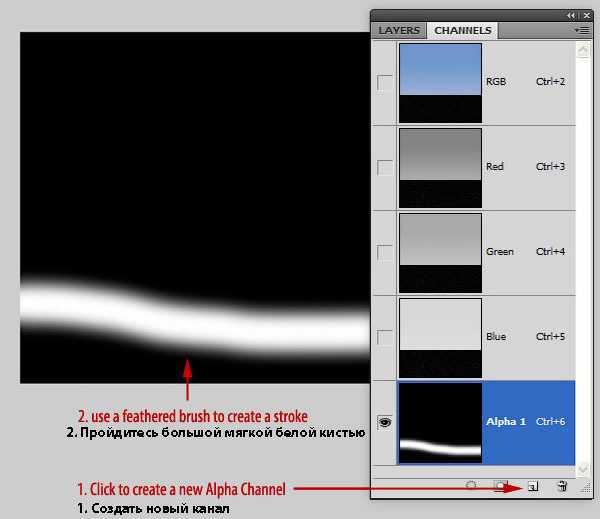The height and width of the screenshot is (519, 600).
Task: Click the channels list scroll down arrow
Action: pos(583,468)
